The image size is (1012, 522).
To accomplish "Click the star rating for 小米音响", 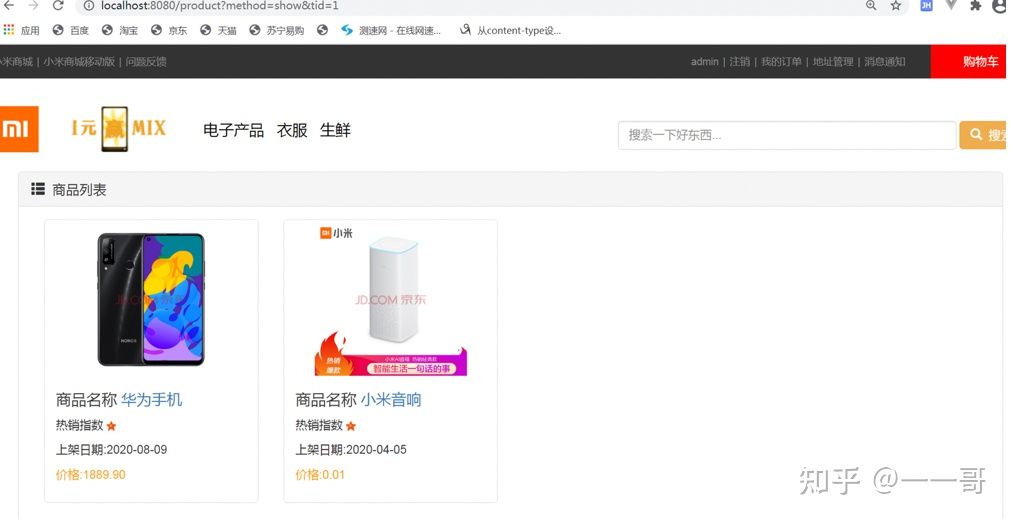I will 351,426.
